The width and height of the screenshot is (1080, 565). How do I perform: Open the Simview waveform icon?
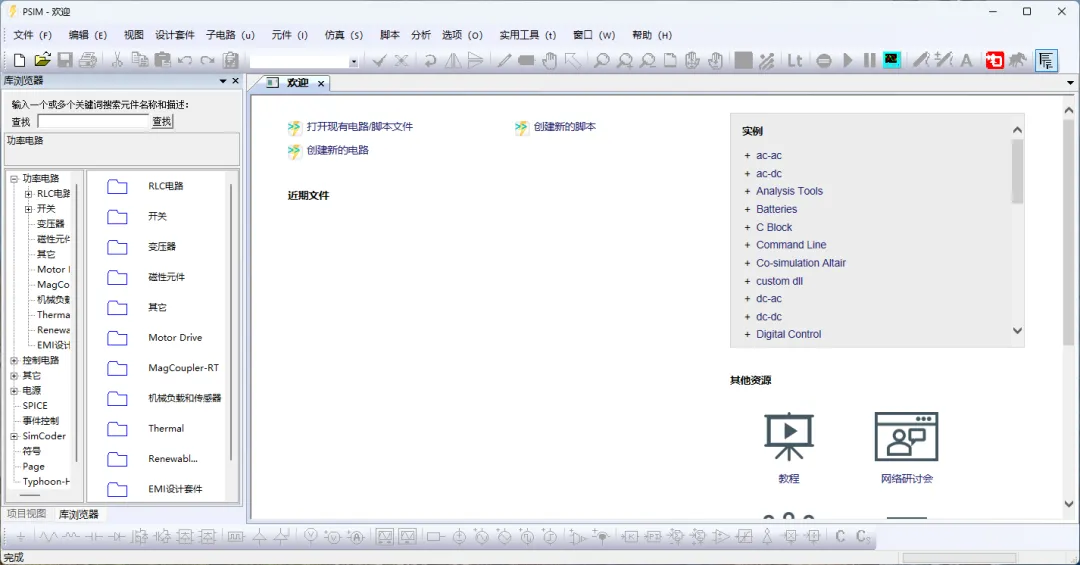(892, 60)
